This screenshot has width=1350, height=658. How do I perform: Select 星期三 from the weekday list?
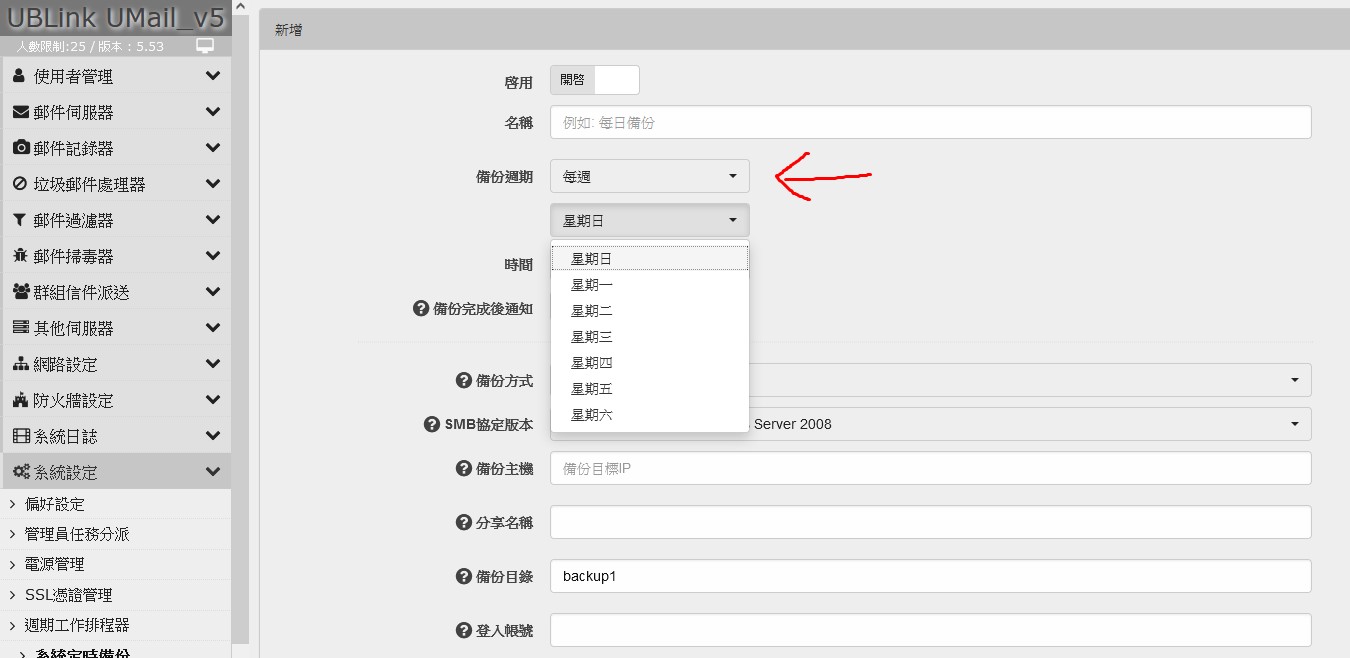[592, 337]
